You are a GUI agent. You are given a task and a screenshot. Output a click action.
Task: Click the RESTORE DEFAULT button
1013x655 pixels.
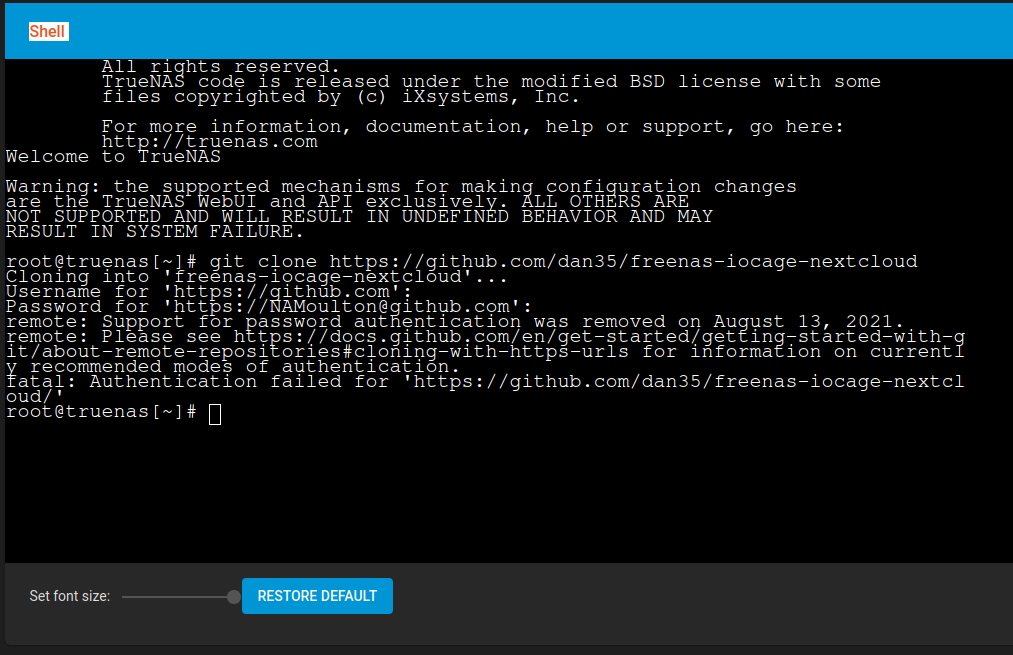point(317,596)
